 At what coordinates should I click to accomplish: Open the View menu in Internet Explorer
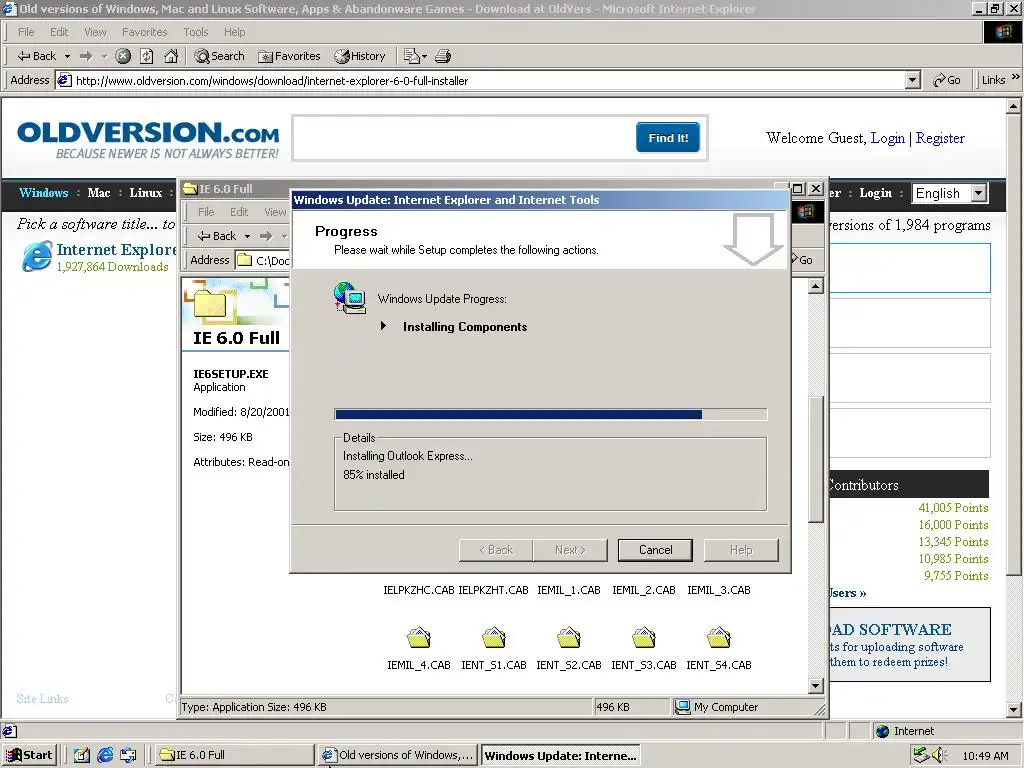95,32
